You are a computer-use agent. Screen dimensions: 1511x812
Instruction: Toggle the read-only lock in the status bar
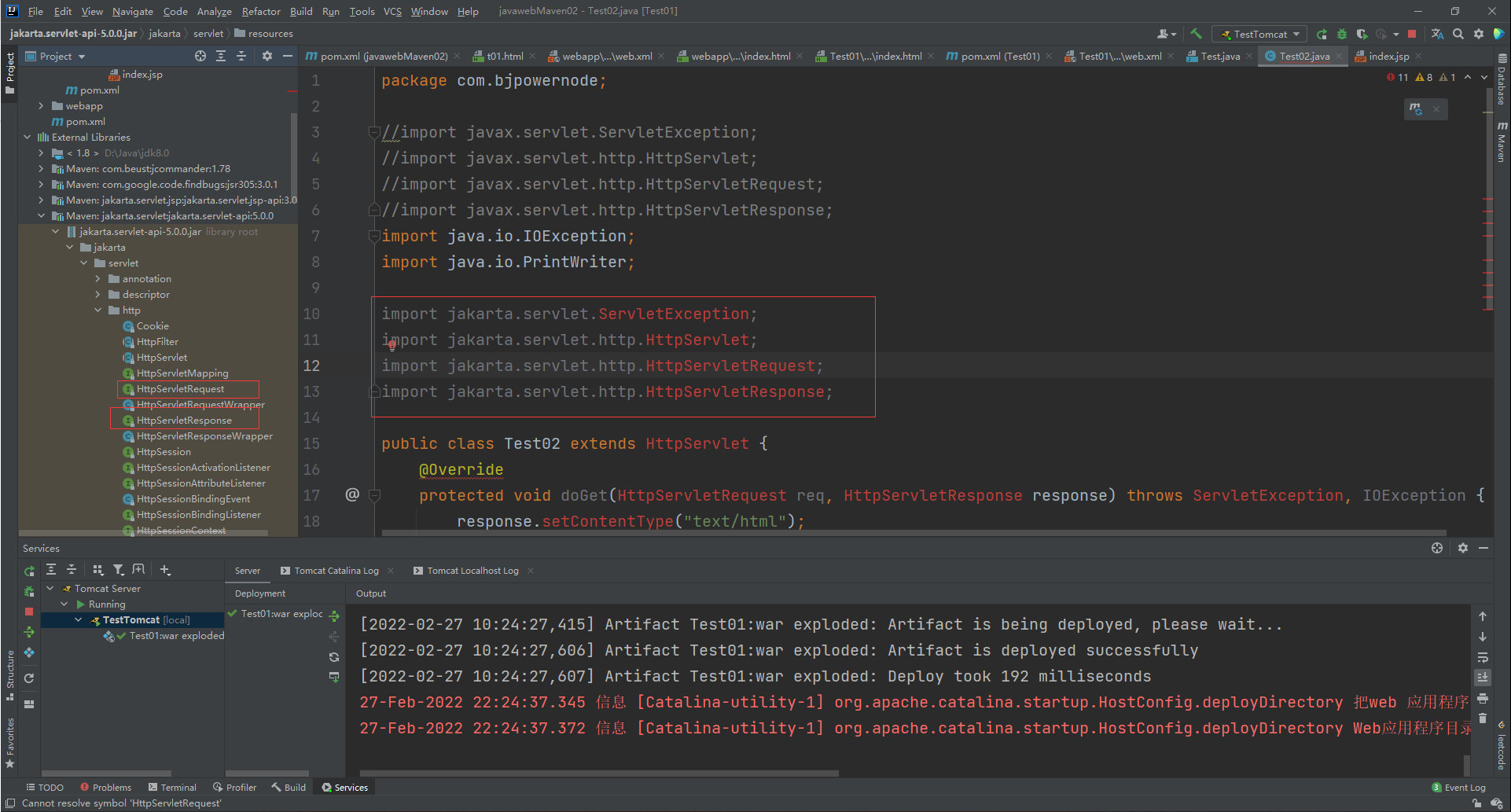pos(1477,803)
